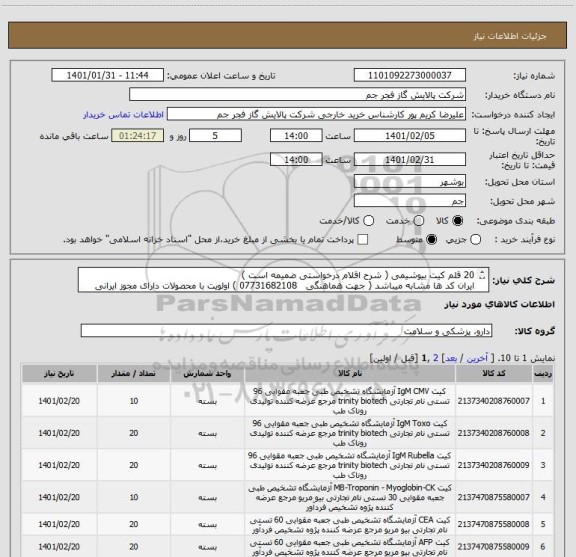This screenshot has width=576, height=557.
Task: Open results page 2
Action: pos(436,358)
